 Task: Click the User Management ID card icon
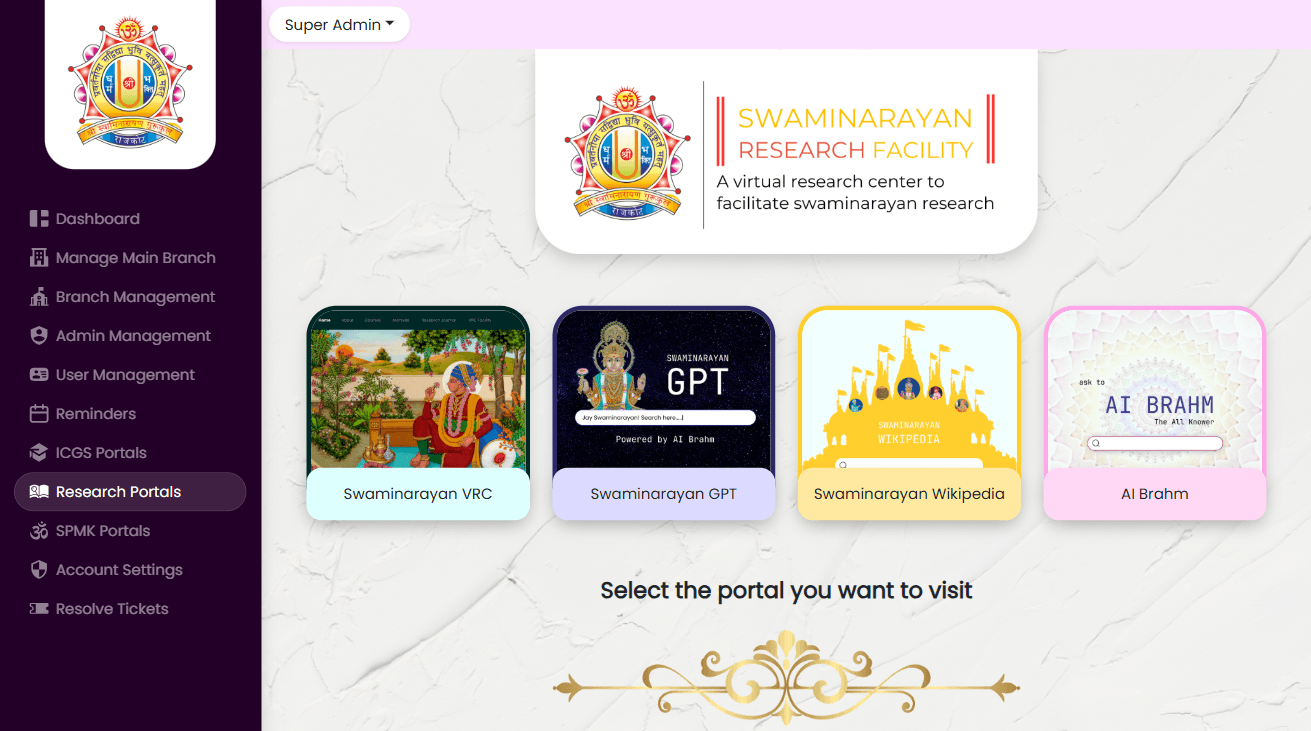coord(39,375)
